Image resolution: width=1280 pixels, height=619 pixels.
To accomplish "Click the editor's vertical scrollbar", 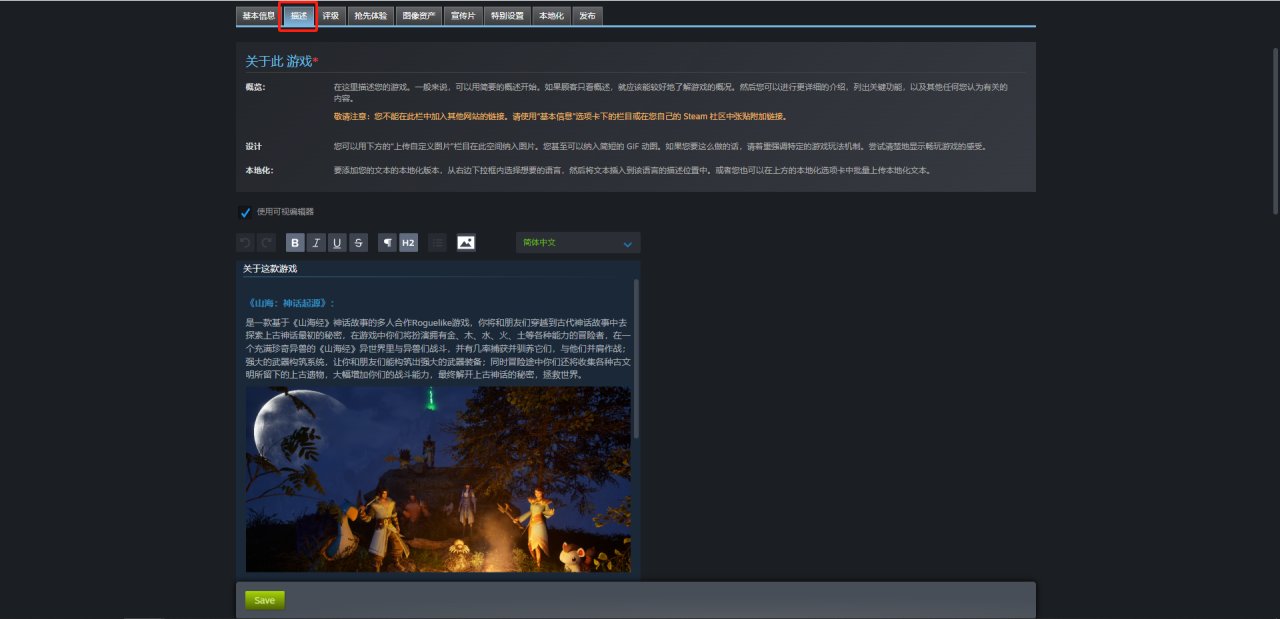I will pyautogui.click(x=636, y=359).
